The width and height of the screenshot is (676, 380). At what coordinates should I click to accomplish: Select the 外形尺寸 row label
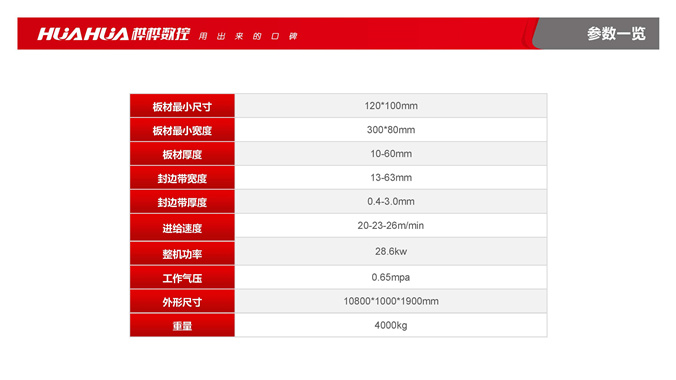[x=182, y=301]
